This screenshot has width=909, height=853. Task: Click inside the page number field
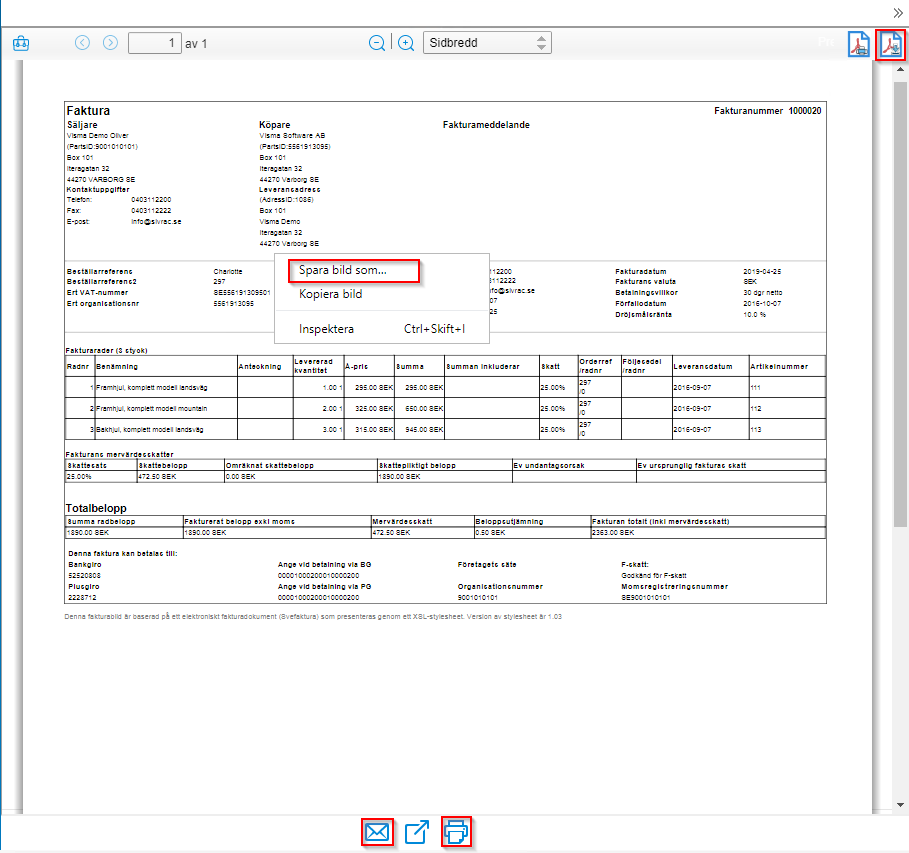tap(155, 43)
